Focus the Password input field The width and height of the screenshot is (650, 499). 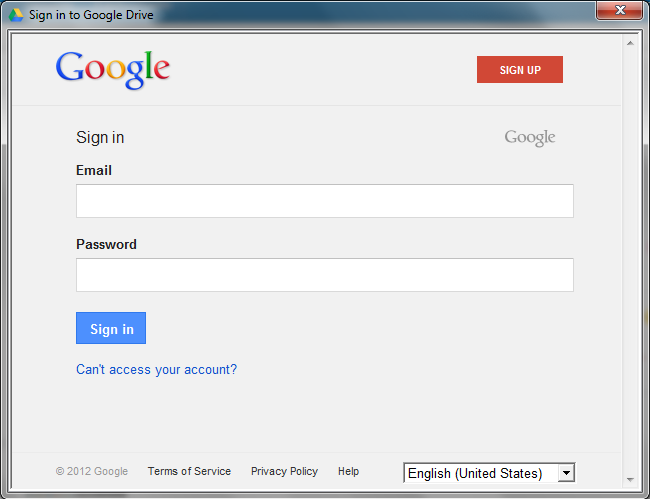[x=325, y=275]
